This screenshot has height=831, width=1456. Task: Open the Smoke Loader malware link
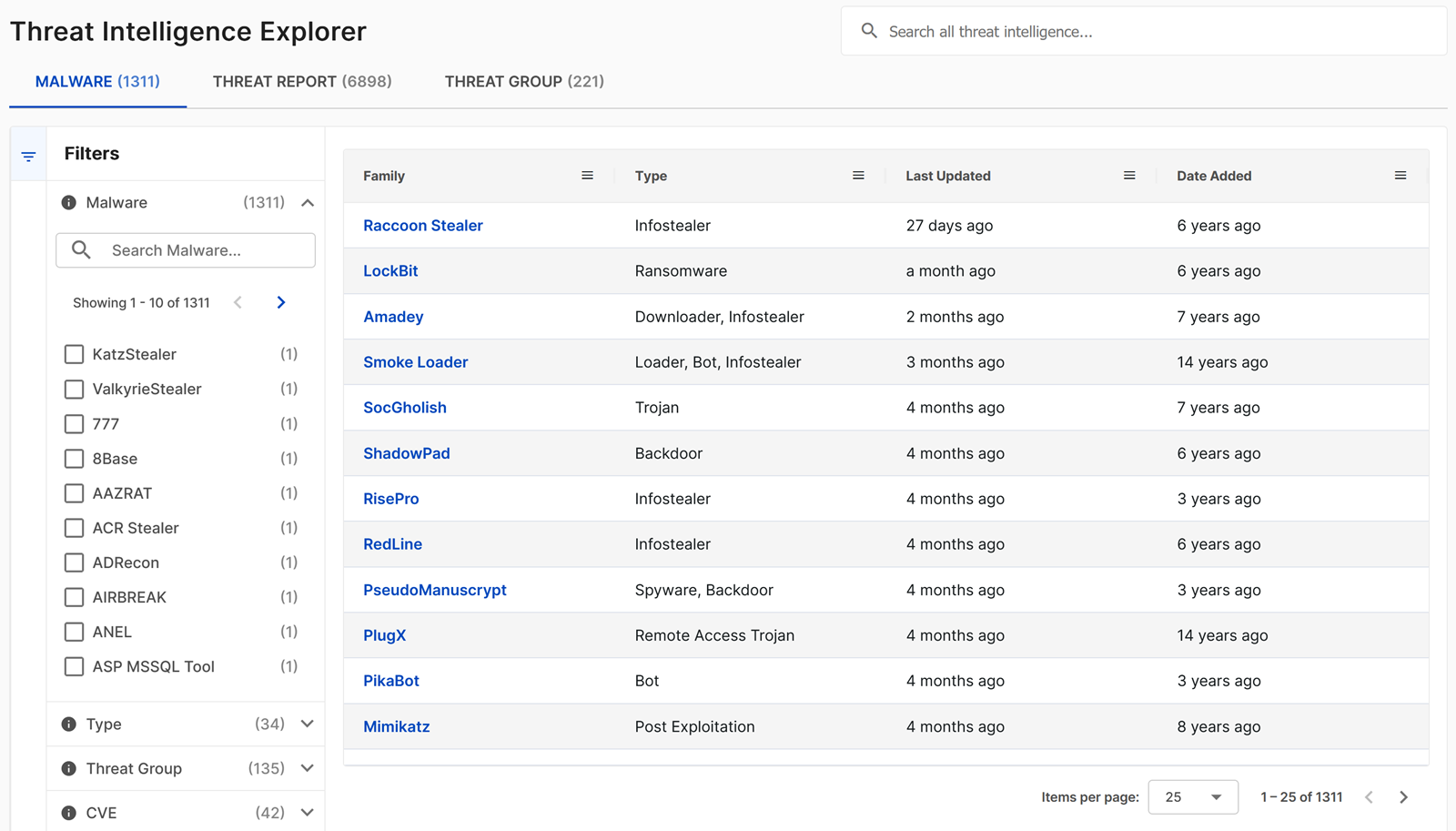point(416,362)
